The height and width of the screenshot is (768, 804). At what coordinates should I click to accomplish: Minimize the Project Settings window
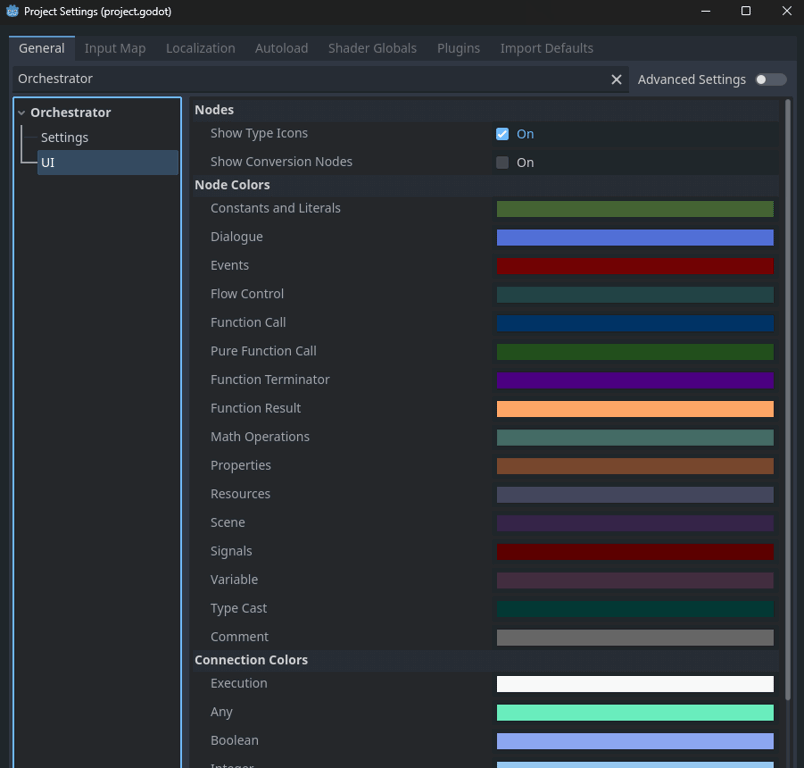pos(706,11)
